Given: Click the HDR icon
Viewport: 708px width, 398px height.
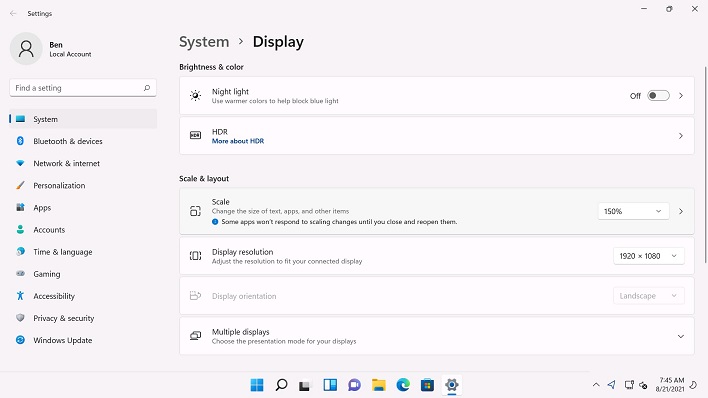Looking at the screenshot, I should click(195, 136).
